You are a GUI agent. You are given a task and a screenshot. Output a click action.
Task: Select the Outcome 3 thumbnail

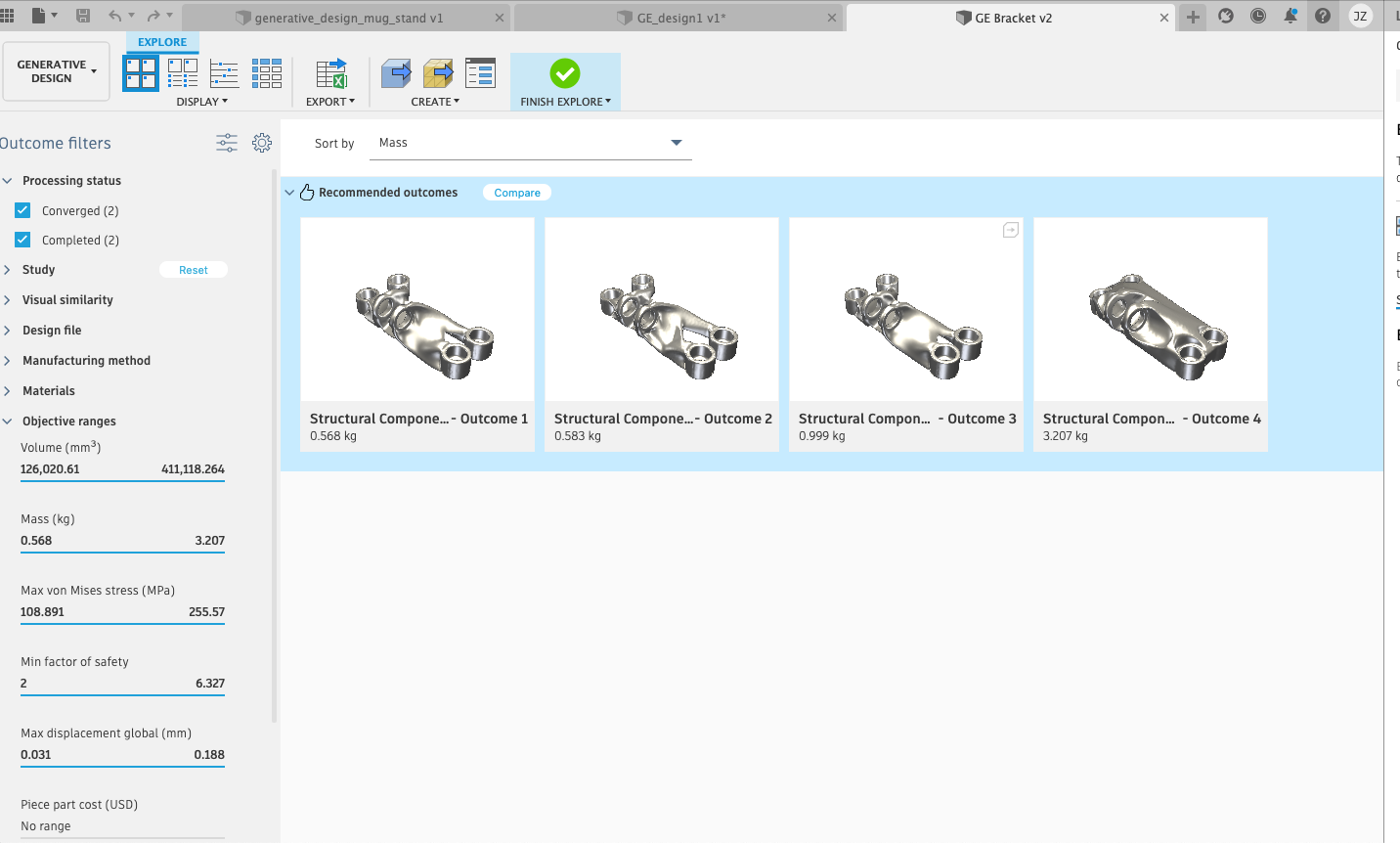[906, 310]
